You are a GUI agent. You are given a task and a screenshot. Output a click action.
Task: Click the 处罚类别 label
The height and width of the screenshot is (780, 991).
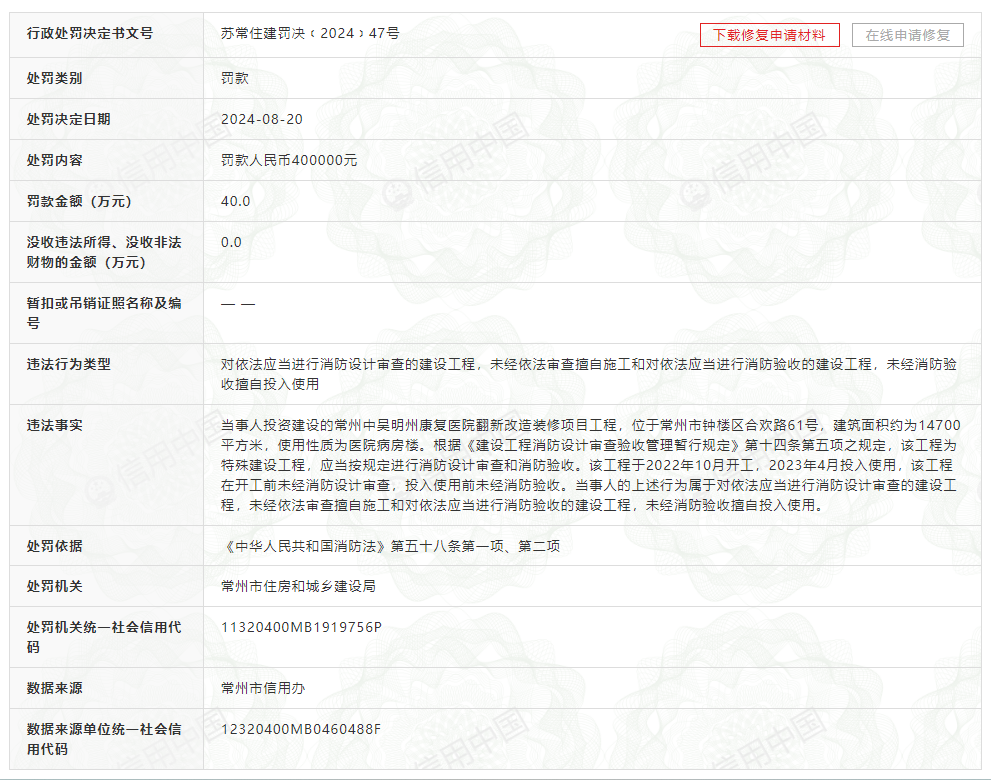[54, 78]
